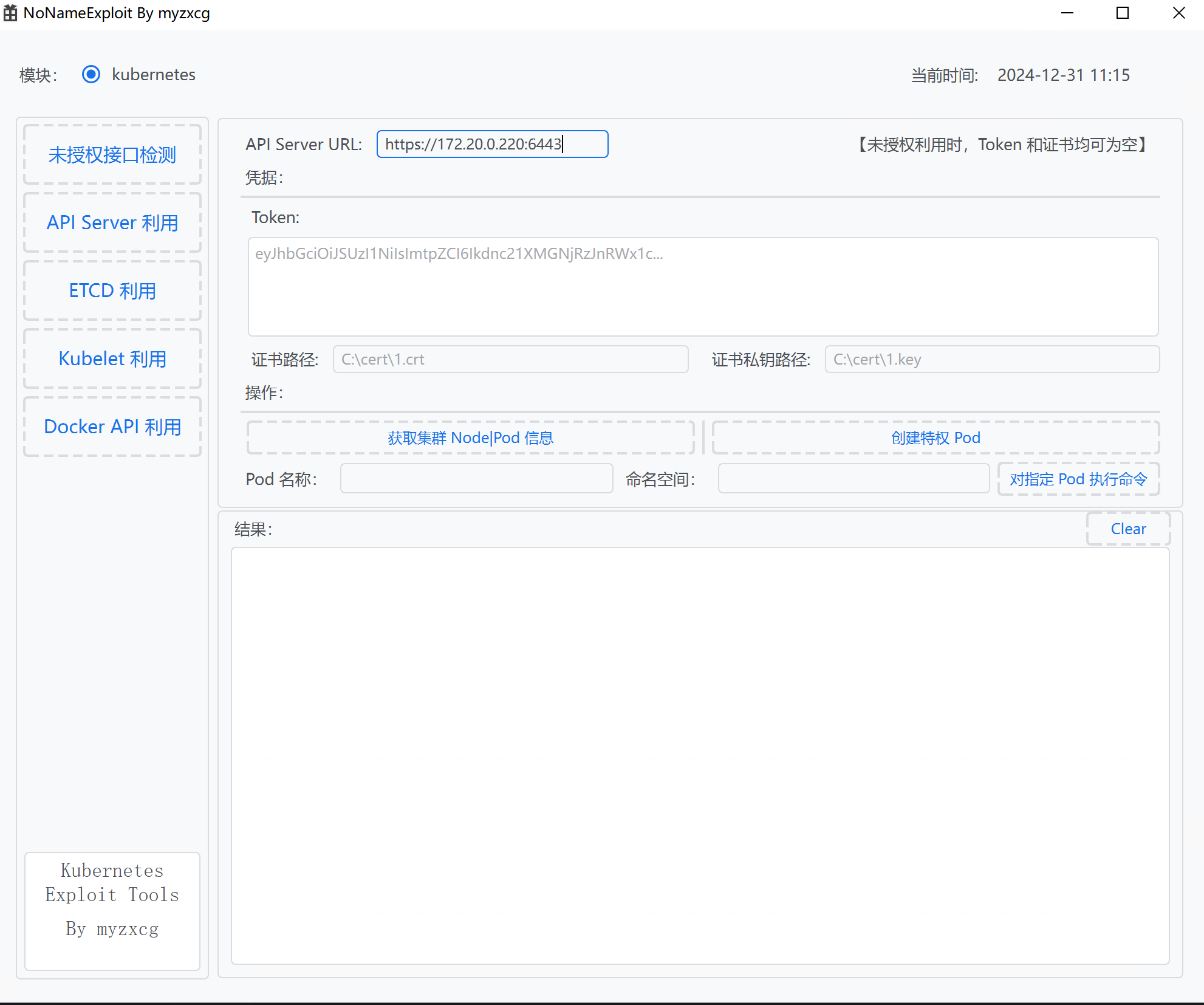The image size is (1204, 1005).
Task: Open the ETCD 利用 section
Action: (x=112, y=290)
